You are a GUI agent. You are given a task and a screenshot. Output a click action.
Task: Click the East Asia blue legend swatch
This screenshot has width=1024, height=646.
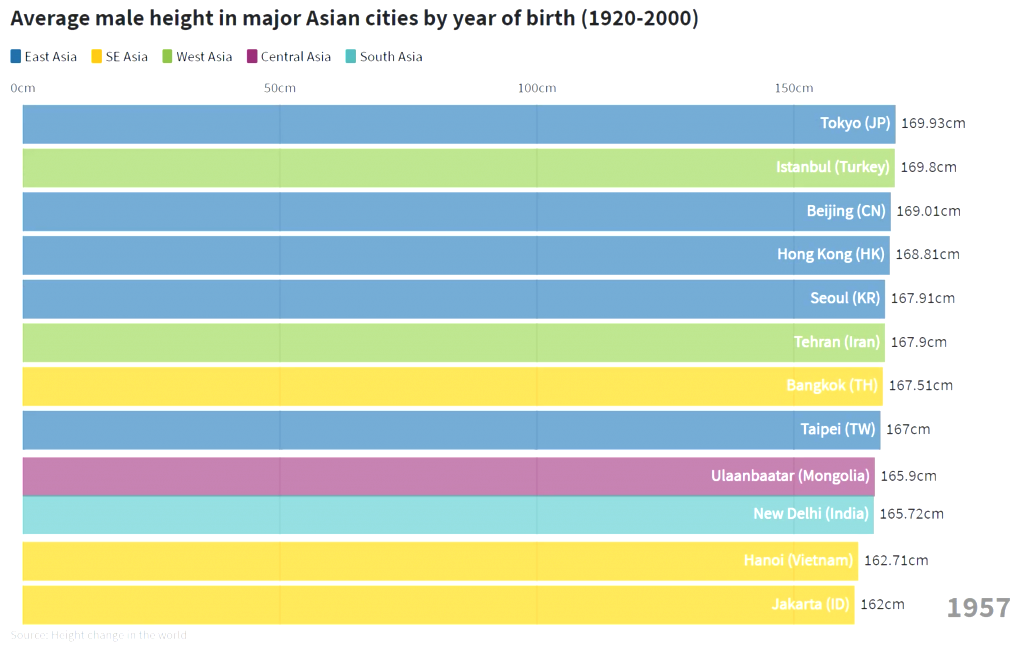[16, 57]
